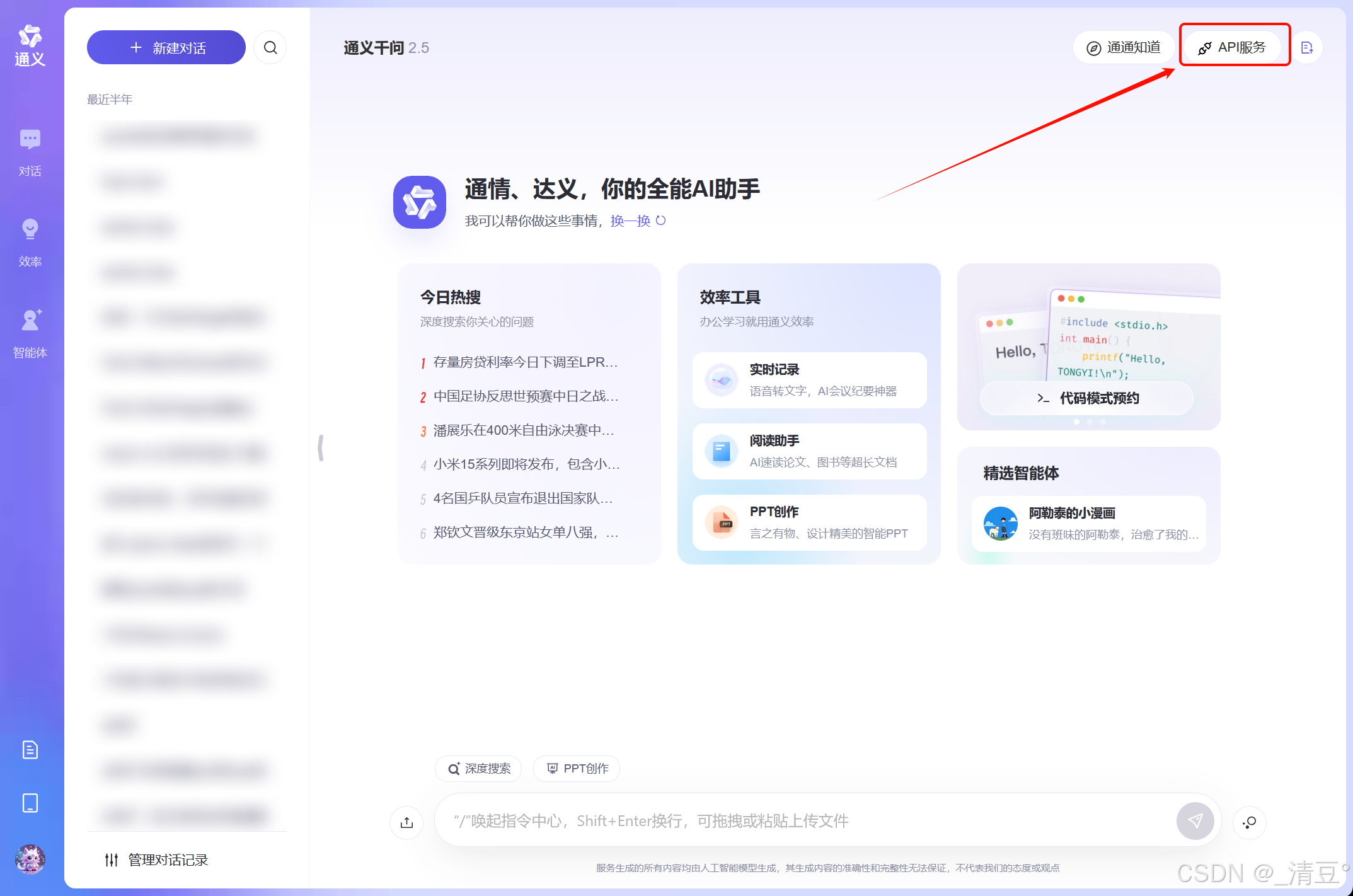Enable 深度搜索 mode chip
The width and height of the screenshot is (1353, 896).
click(x=478, y=769)
